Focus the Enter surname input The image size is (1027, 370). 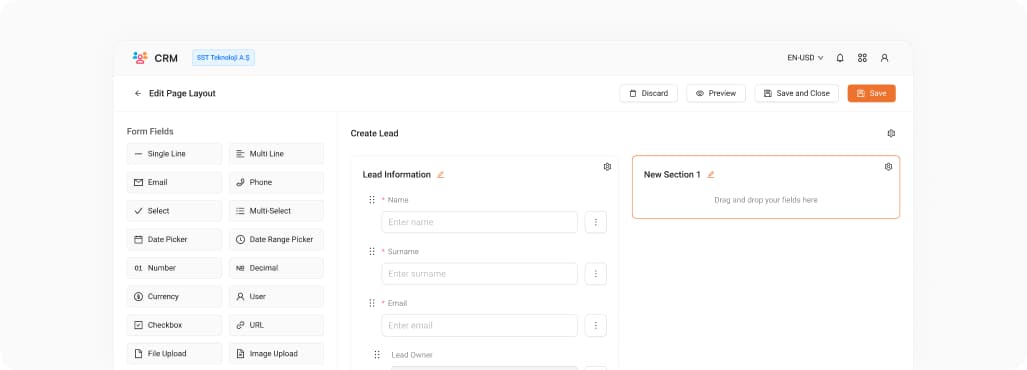pyautogui.click(x=479, y=274)
